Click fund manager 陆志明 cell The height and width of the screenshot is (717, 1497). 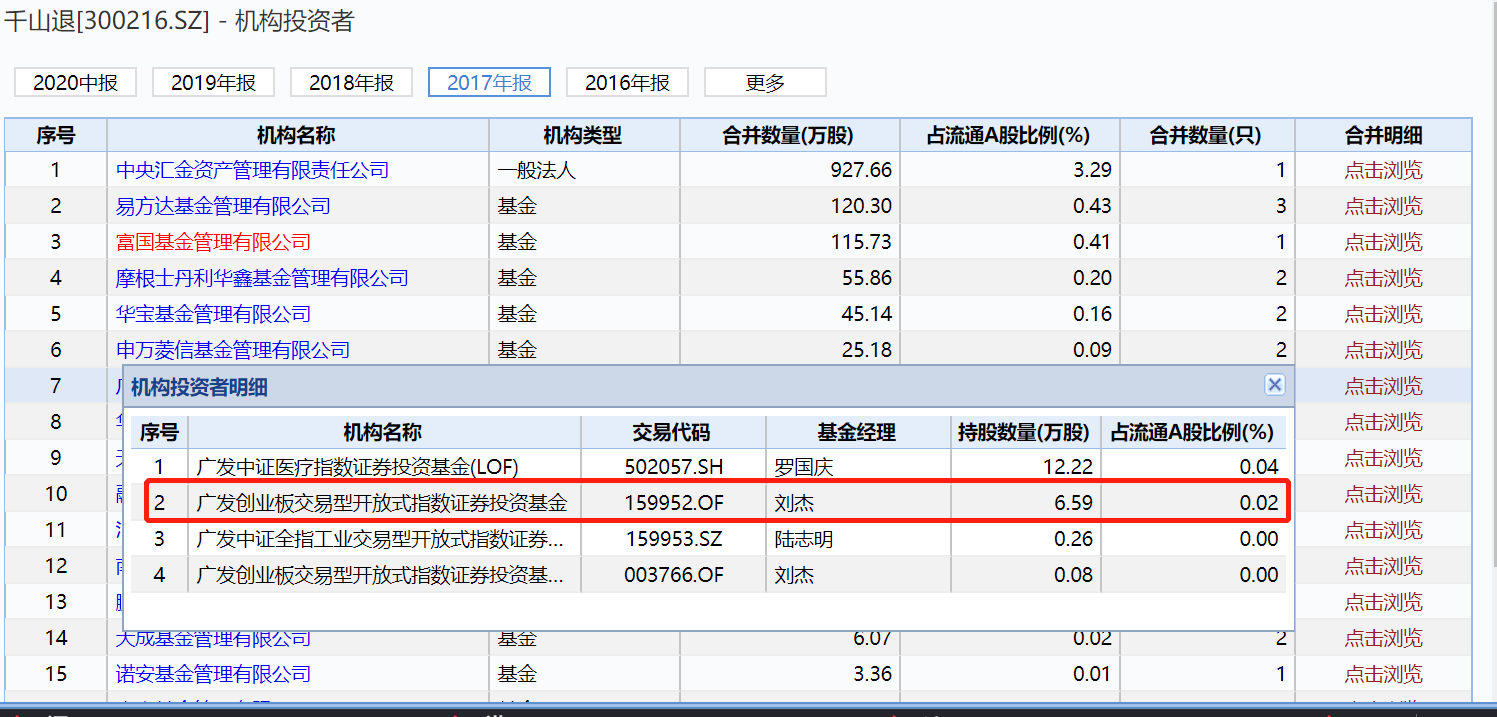click(x=858, y=538)
